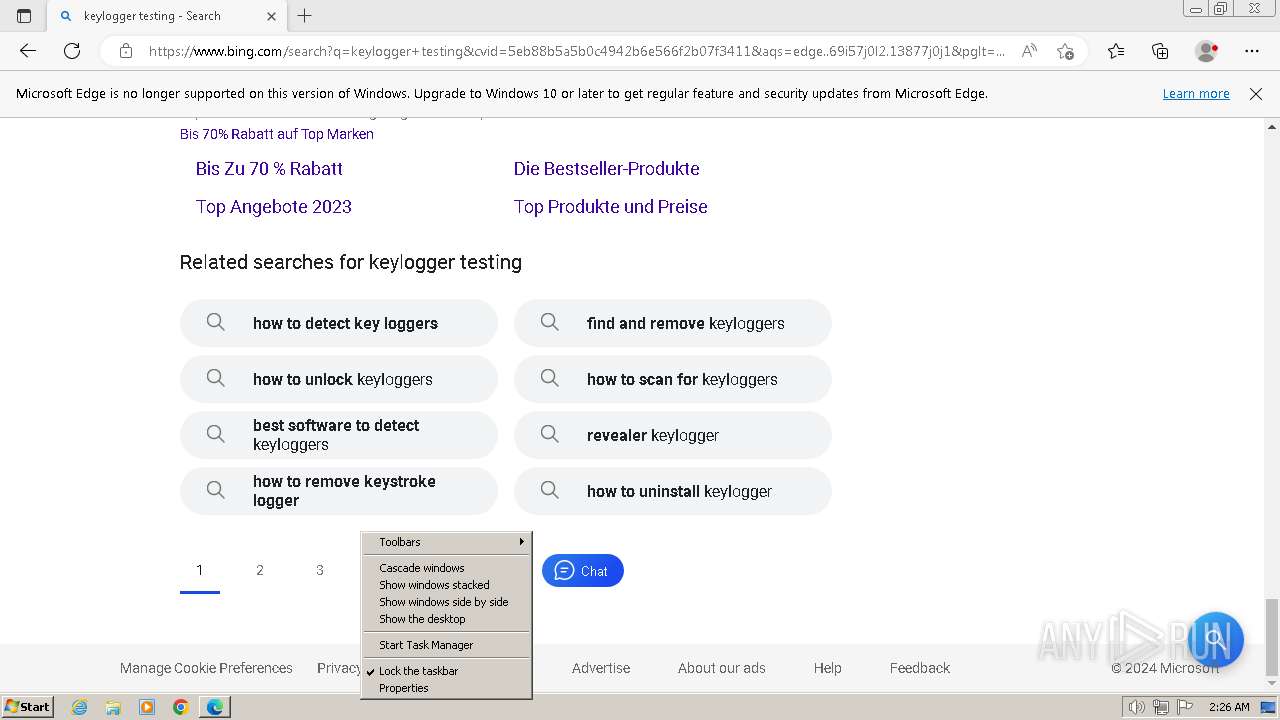Open the Action Center flag icon
Viewport: 1280px width, 720px height.
click(x=1184, y=708)
